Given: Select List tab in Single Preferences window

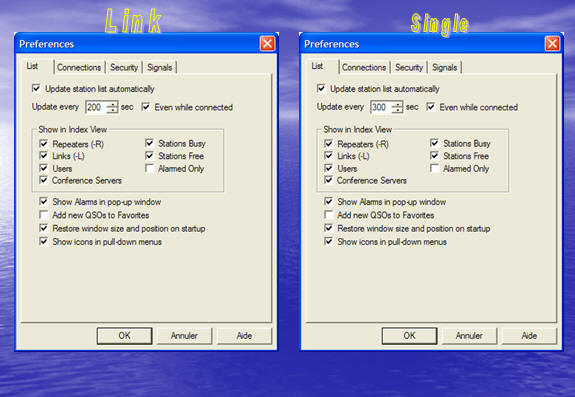Looking at the screenshot, I should 317,66.
